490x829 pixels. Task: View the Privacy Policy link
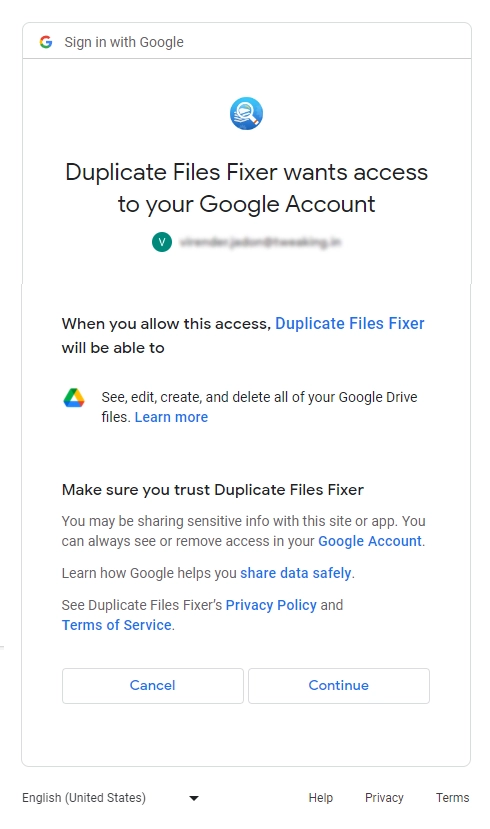point(271,605)
